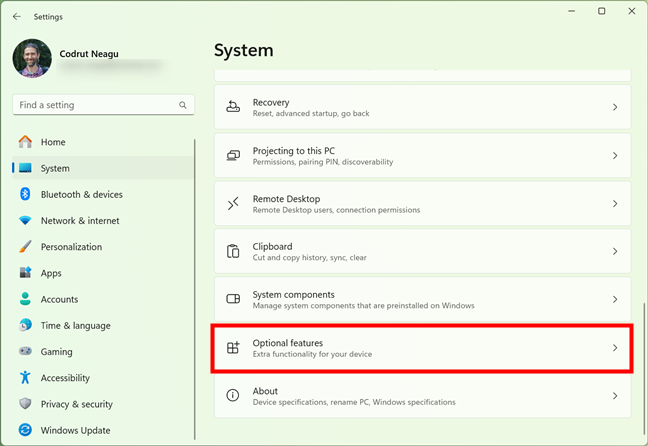Minimize the Settings window
The width and height of the screenshot is (648, 446).
572,11
